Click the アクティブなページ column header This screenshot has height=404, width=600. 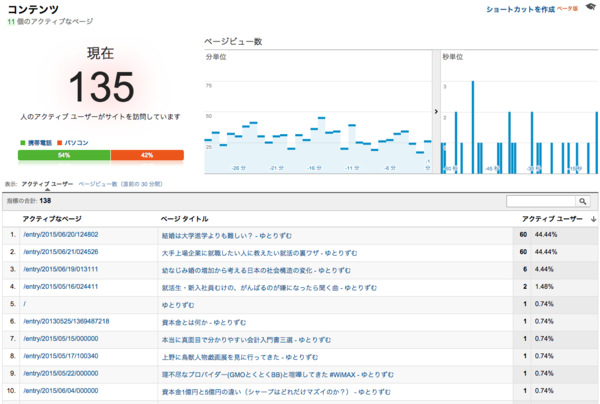click(x=52, y=219)
